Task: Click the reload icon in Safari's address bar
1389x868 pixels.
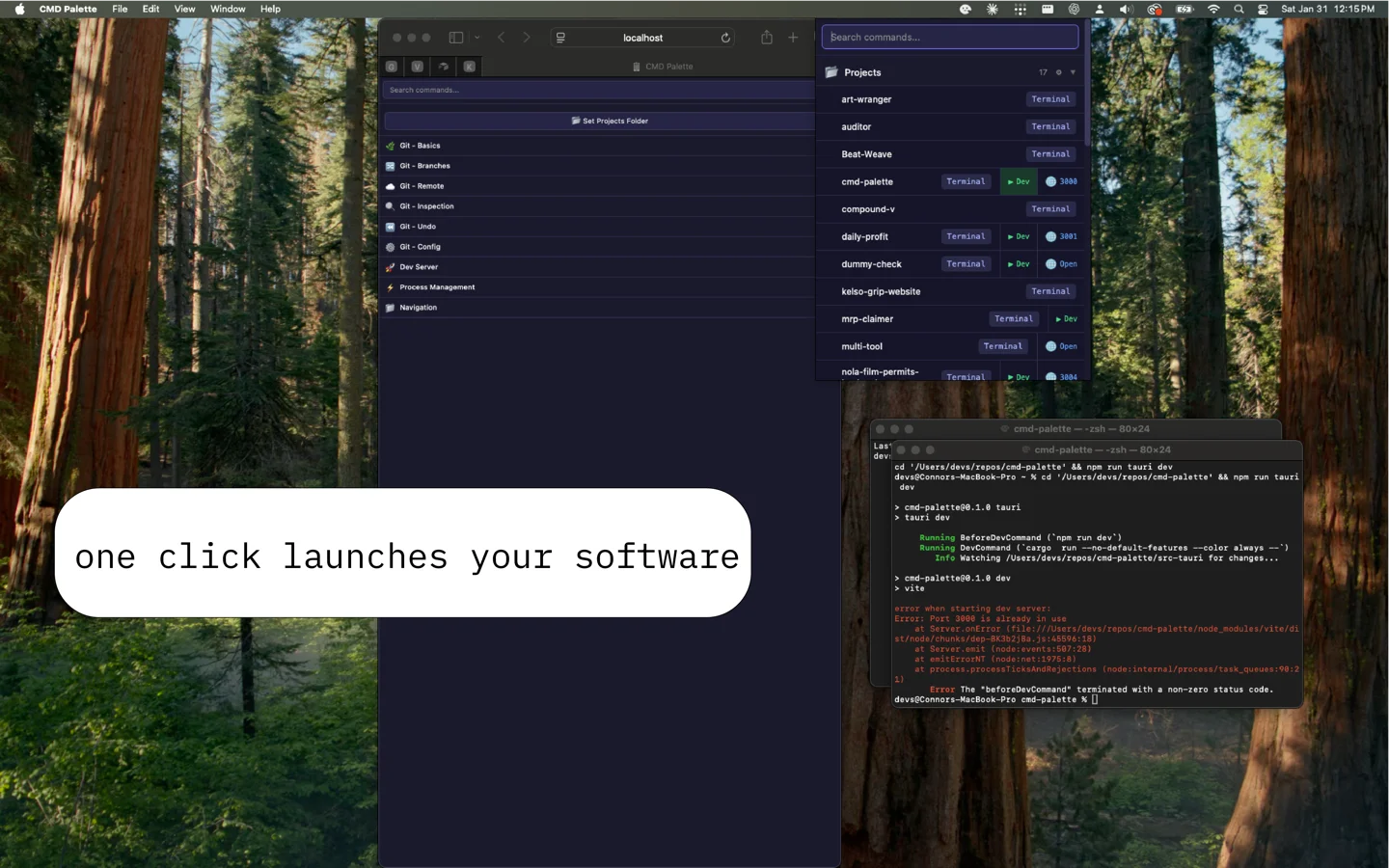Action: coord(725,37)
